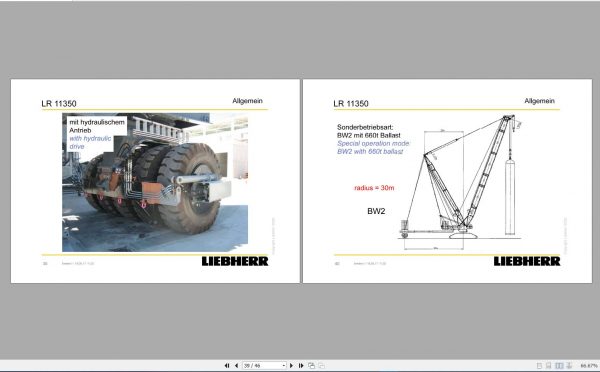Click the 'LR 11350' title on the left slide

[59, 103]
